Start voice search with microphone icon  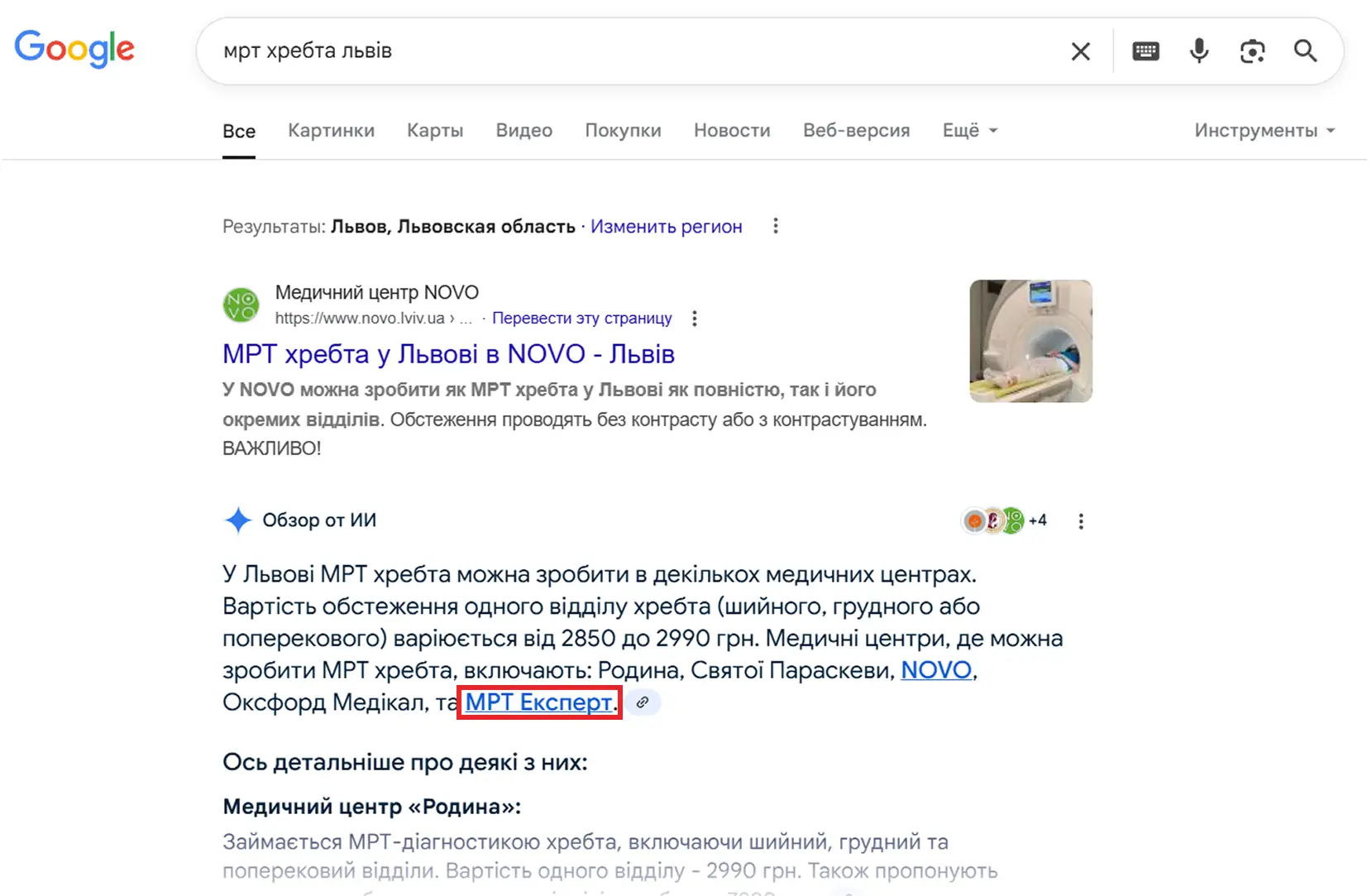point(1198,51)
